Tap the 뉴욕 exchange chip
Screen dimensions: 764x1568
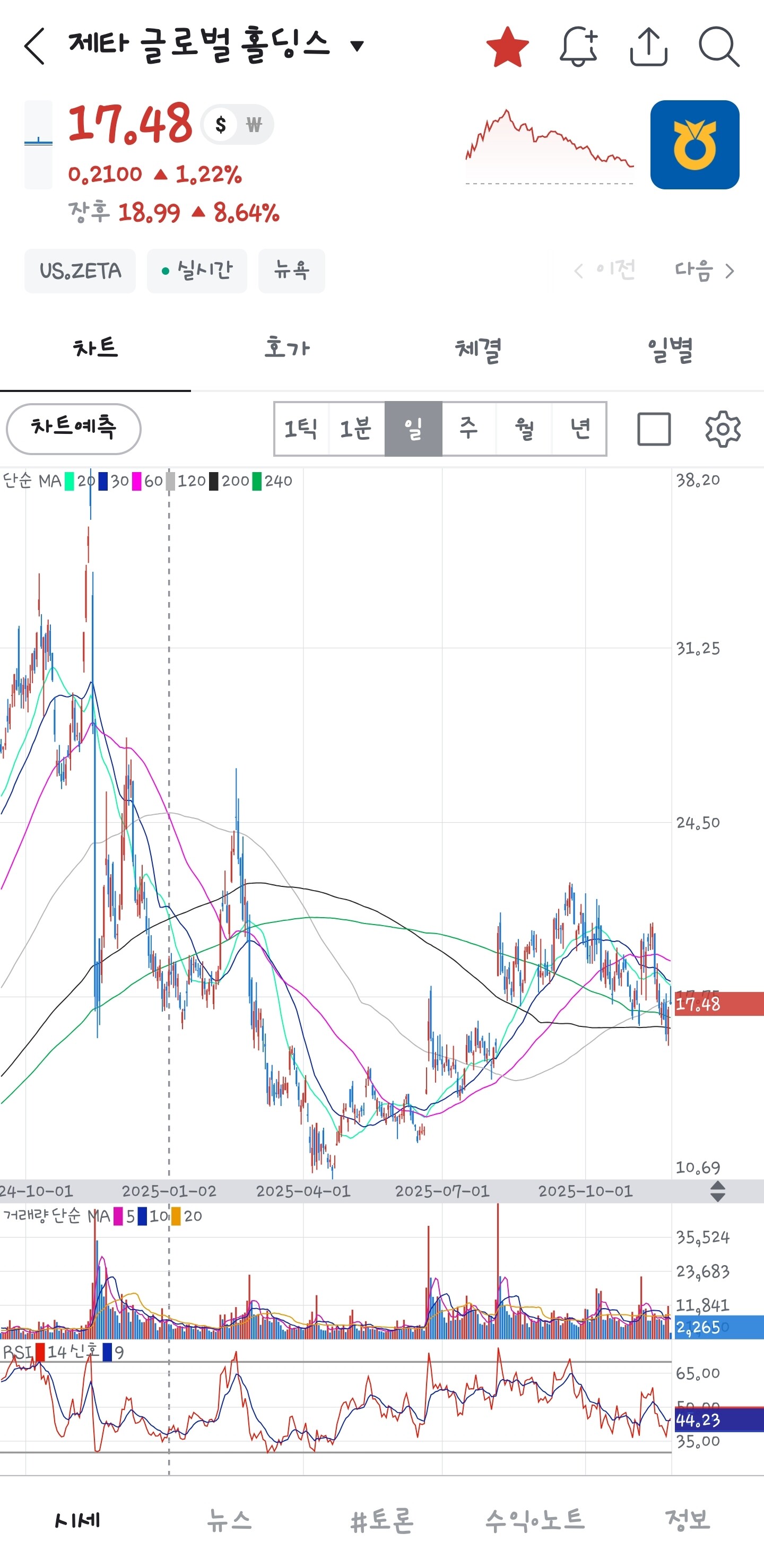292,271
